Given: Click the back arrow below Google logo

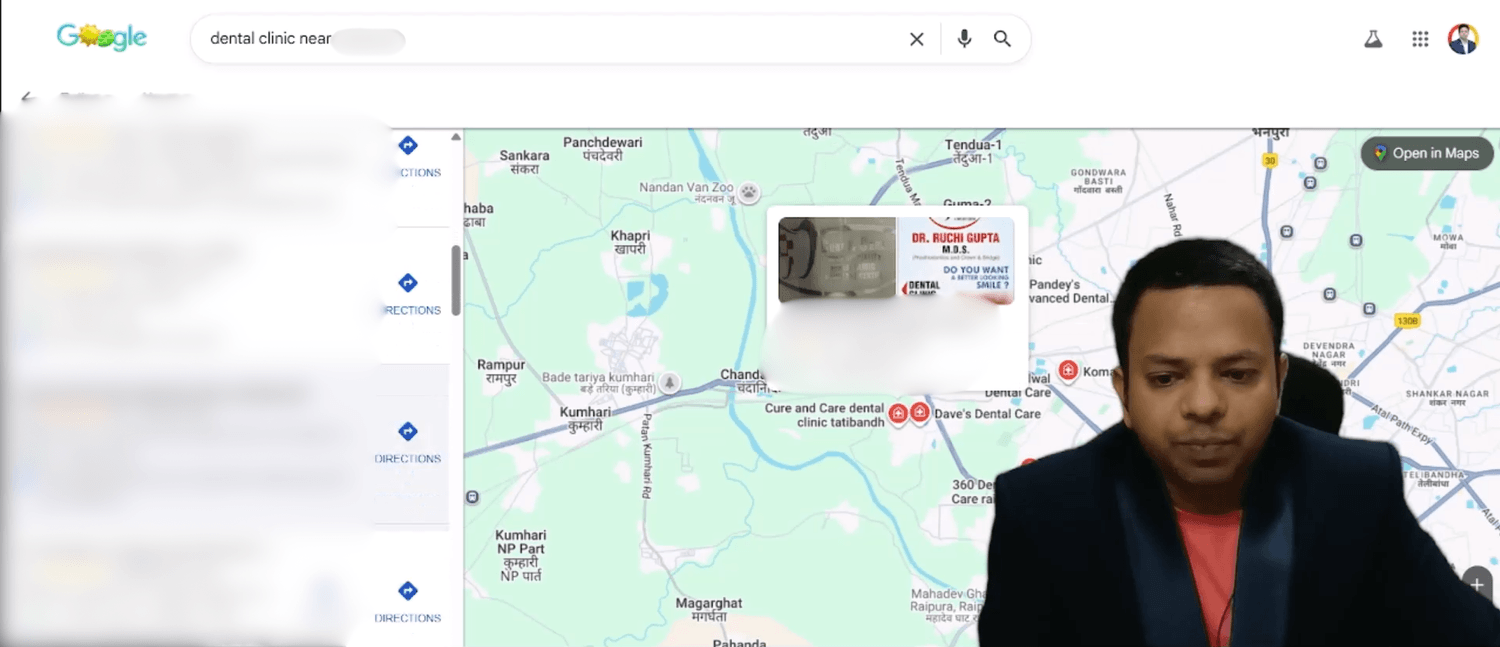Looking at the screenshot, I should [28, 97].
